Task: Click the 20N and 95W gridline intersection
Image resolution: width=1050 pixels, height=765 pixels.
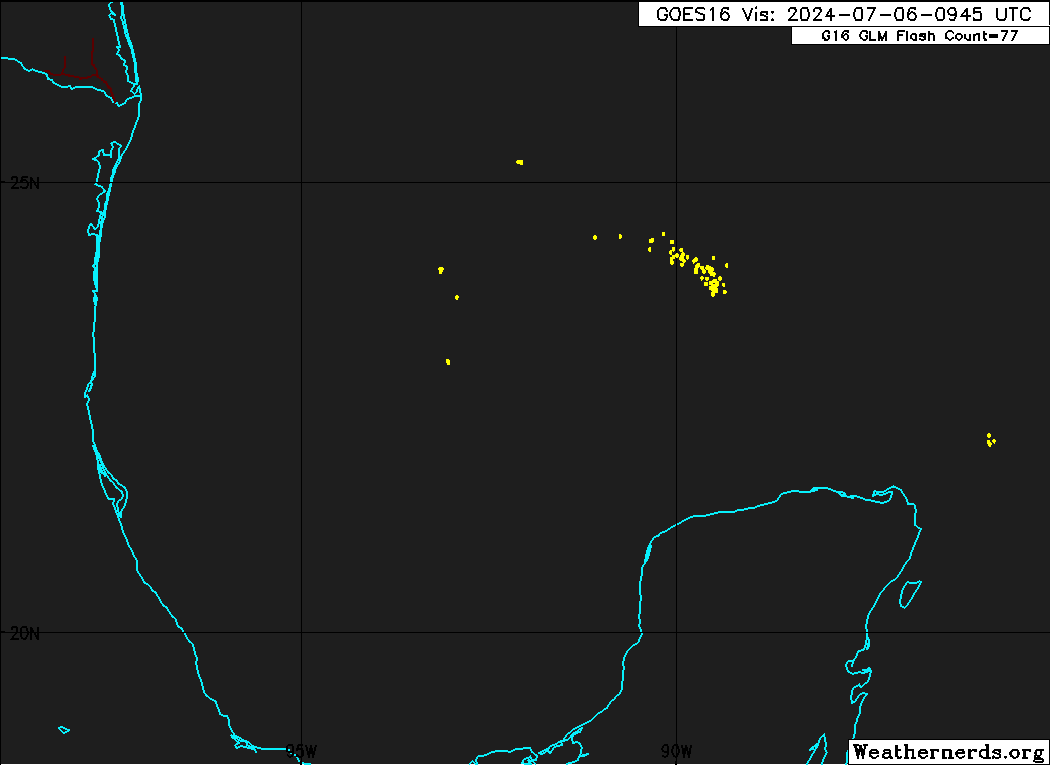Action: [x=302, y=632]
